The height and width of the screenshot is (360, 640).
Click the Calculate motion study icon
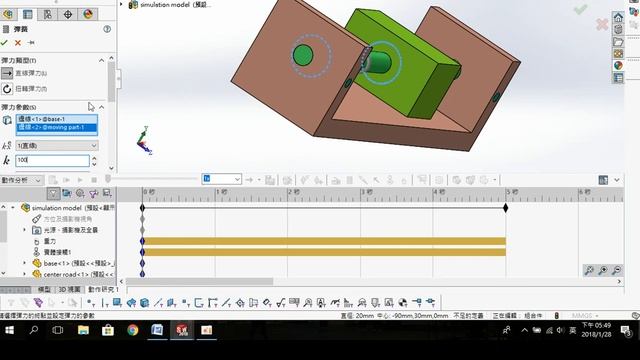[x=53, y=180]
